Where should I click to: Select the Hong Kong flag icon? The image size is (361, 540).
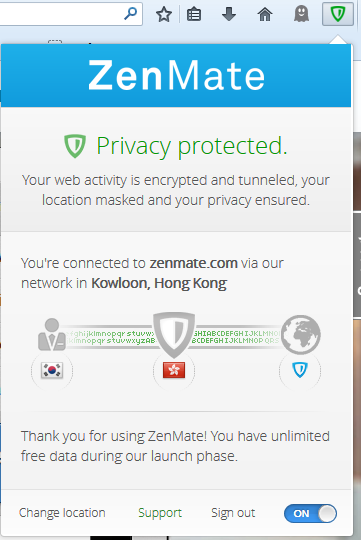coord(174,370)
